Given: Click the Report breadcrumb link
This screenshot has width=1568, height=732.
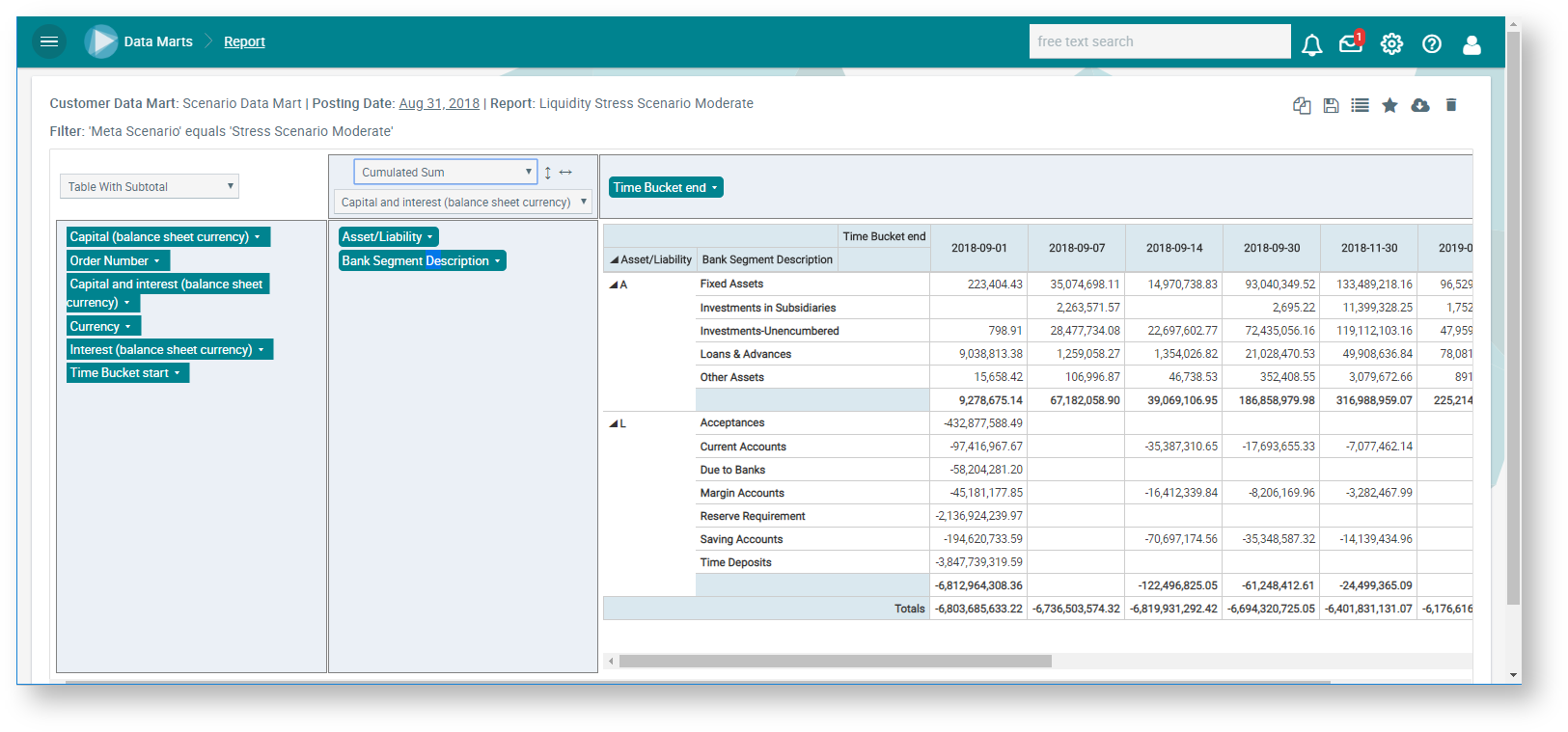Looking at the screenshot, I should point(244,41).
